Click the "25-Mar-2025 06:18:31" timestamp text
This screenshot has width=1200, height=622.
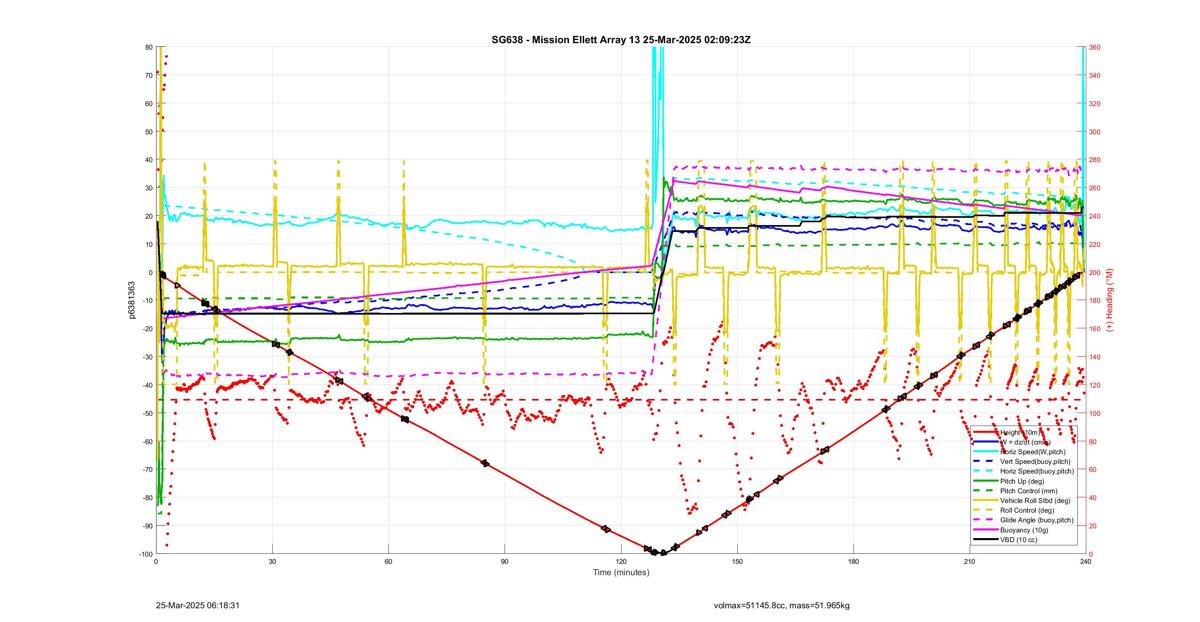[x=196, y=605]
